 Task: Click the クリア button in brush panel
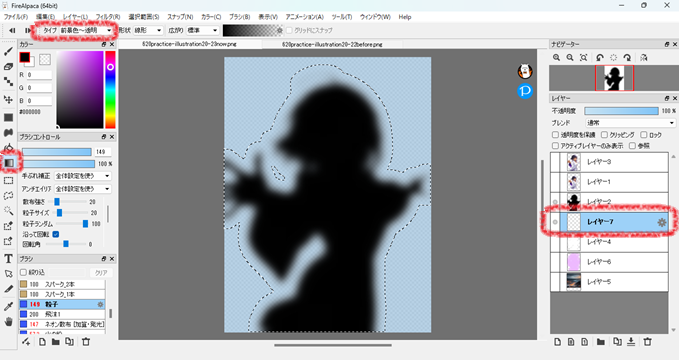click(x=101, y=272)
